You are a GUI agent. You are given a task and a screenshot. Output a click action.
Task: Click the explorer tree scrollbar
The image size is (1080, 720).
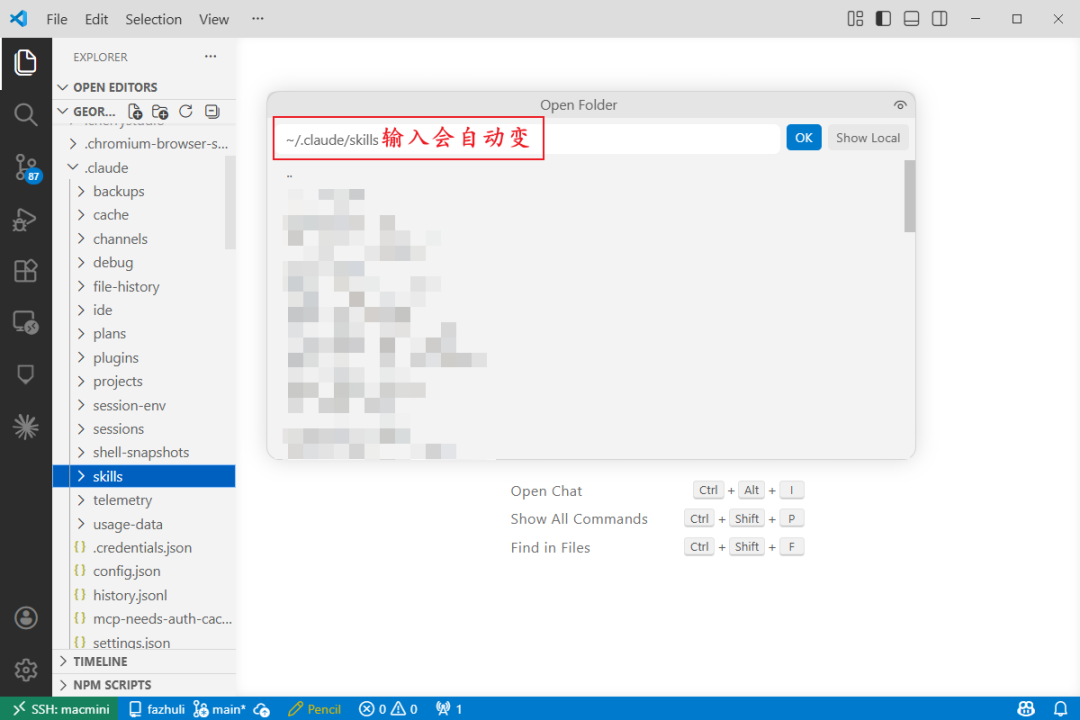point(230,202)
